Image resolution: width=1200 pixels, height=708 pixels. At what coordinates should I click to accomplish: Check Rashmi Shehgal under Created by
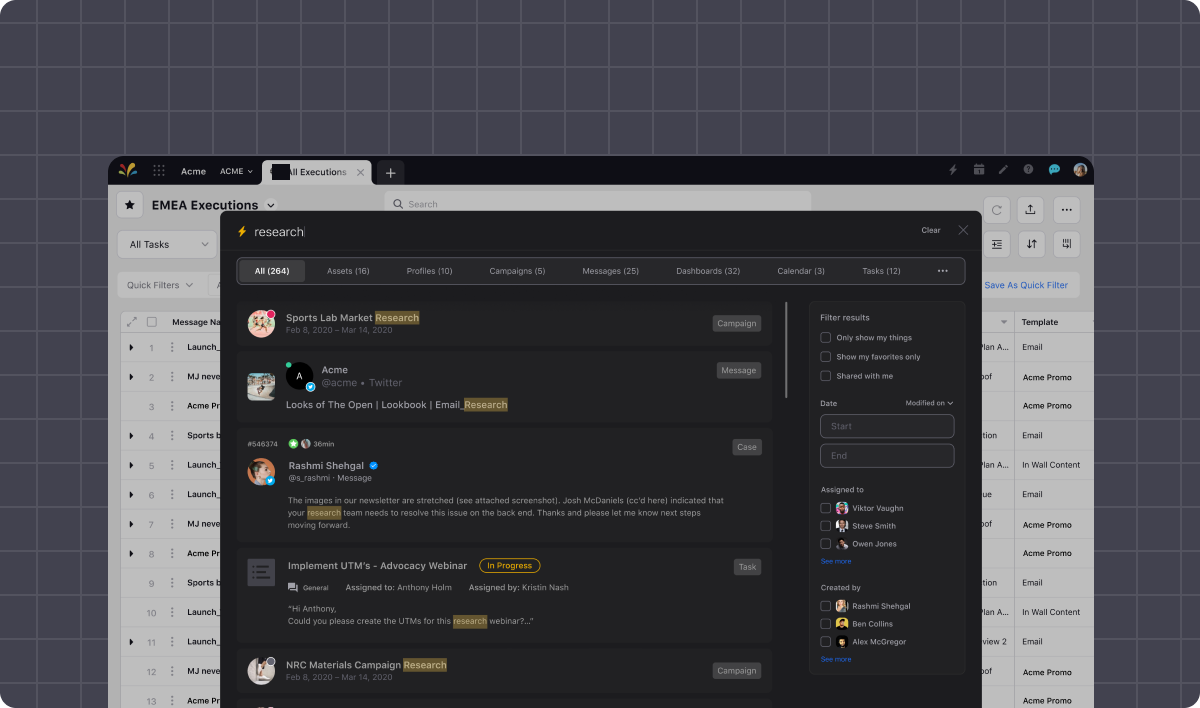825,606
